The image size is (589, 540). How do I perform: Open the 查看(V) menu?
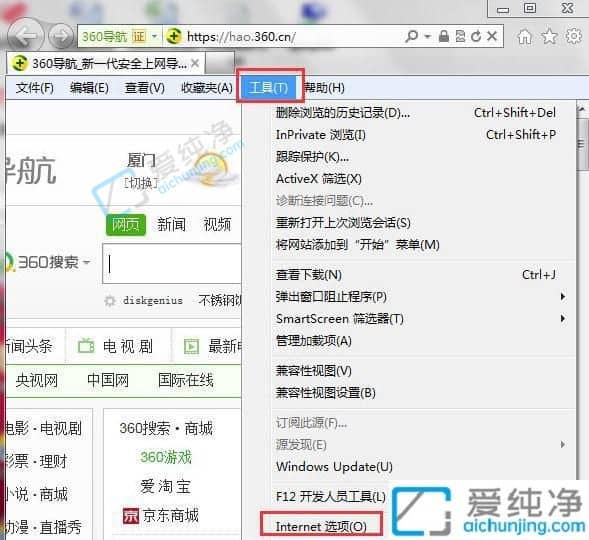145,88
